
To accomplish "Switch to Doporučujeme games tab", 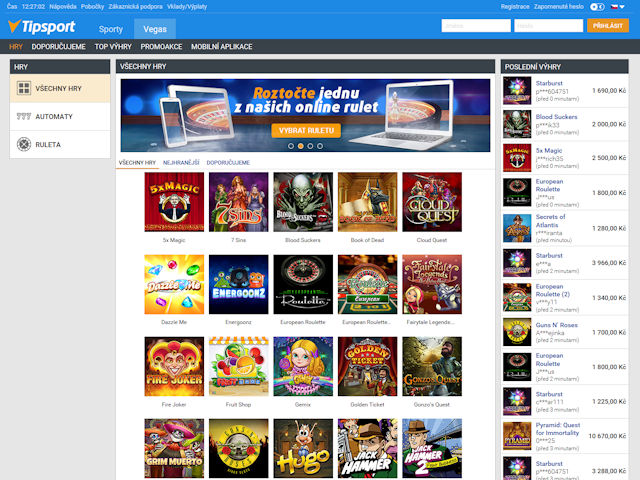I will click(228, 162).
